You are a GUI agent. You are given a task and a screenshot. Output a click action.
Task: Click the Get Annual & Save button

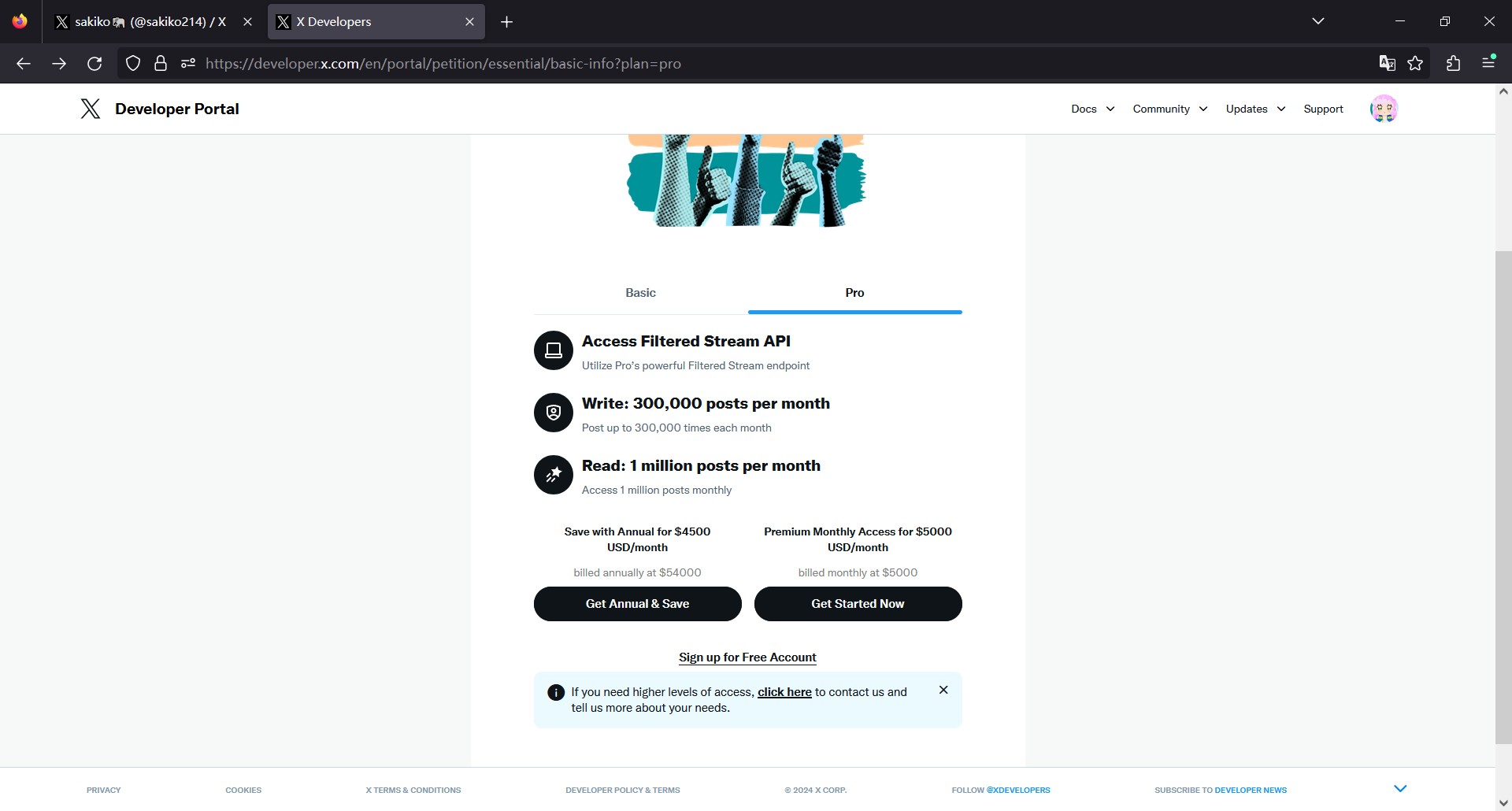tap(637, 604)
